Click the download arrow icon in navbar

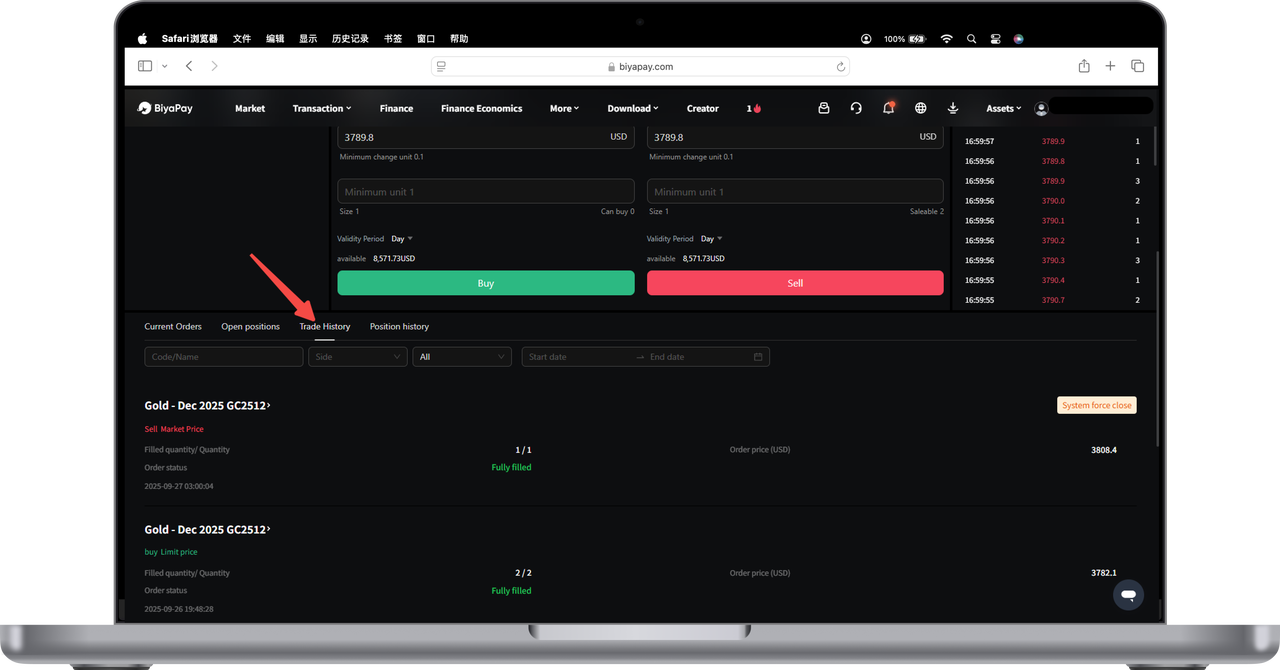(x=953, y=108)
